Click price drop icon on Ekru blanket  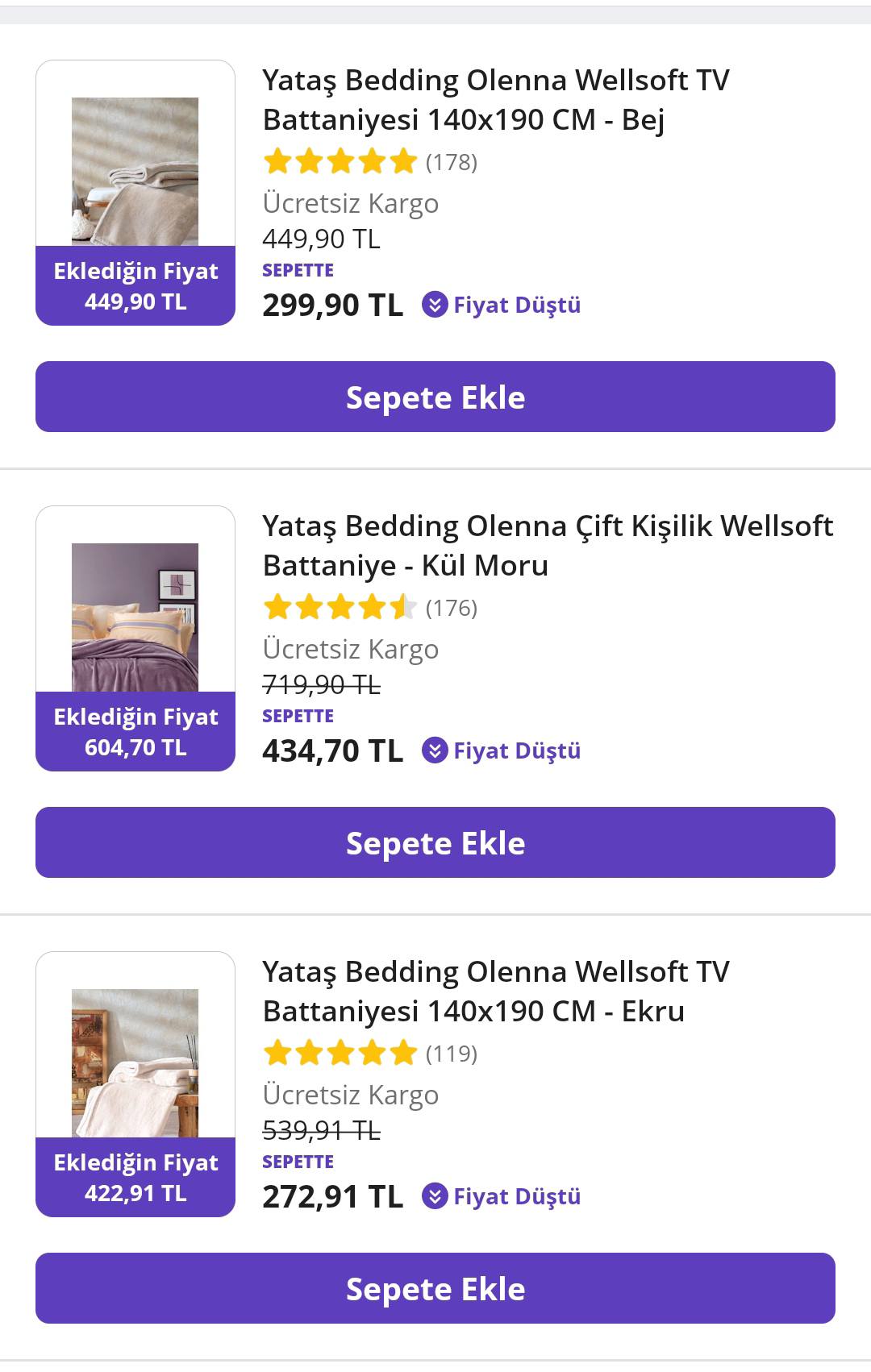pos(435,1196)
